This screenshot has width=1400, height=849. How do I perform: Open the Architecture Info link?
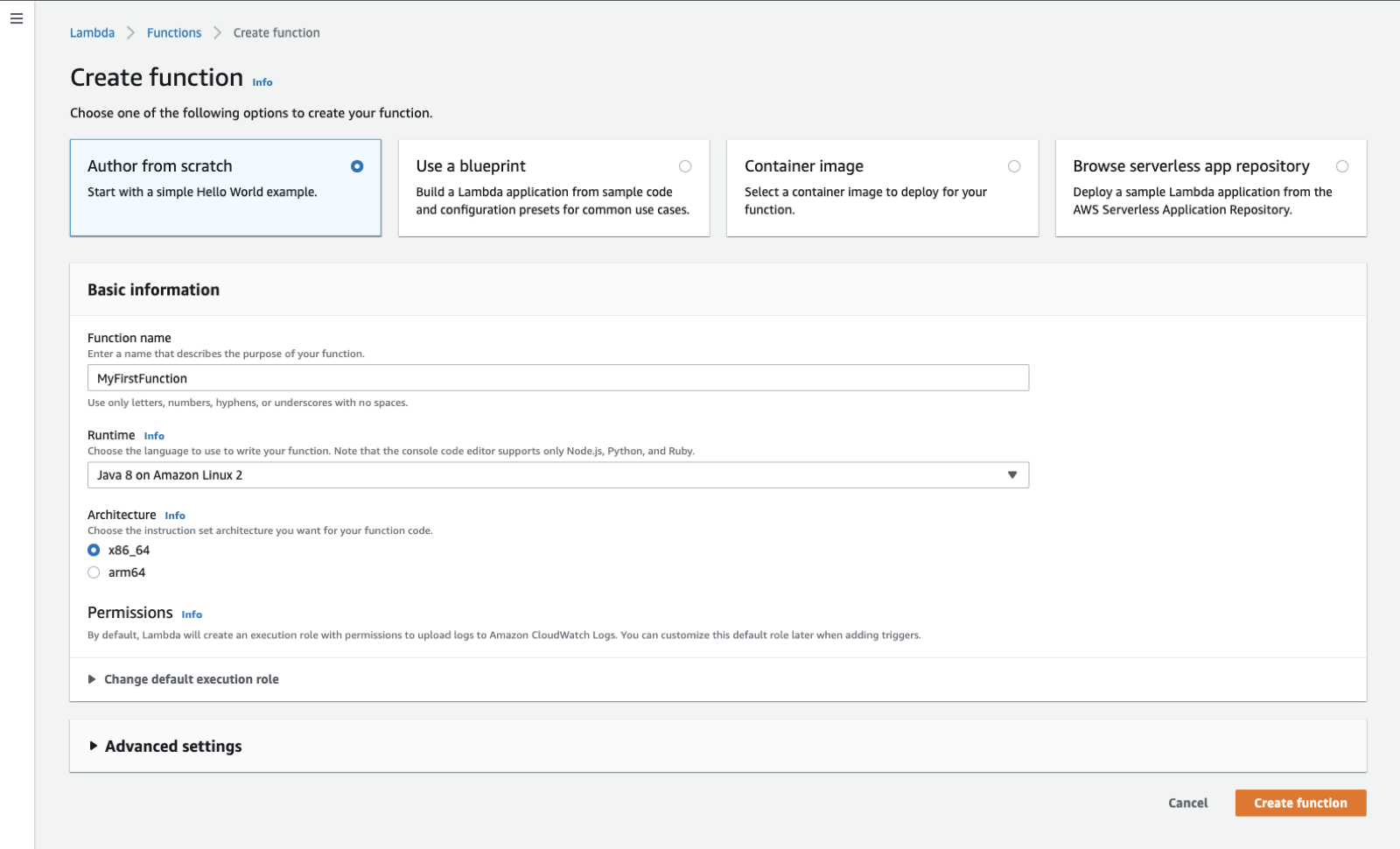pyautogui.click(x=175, y=516)
